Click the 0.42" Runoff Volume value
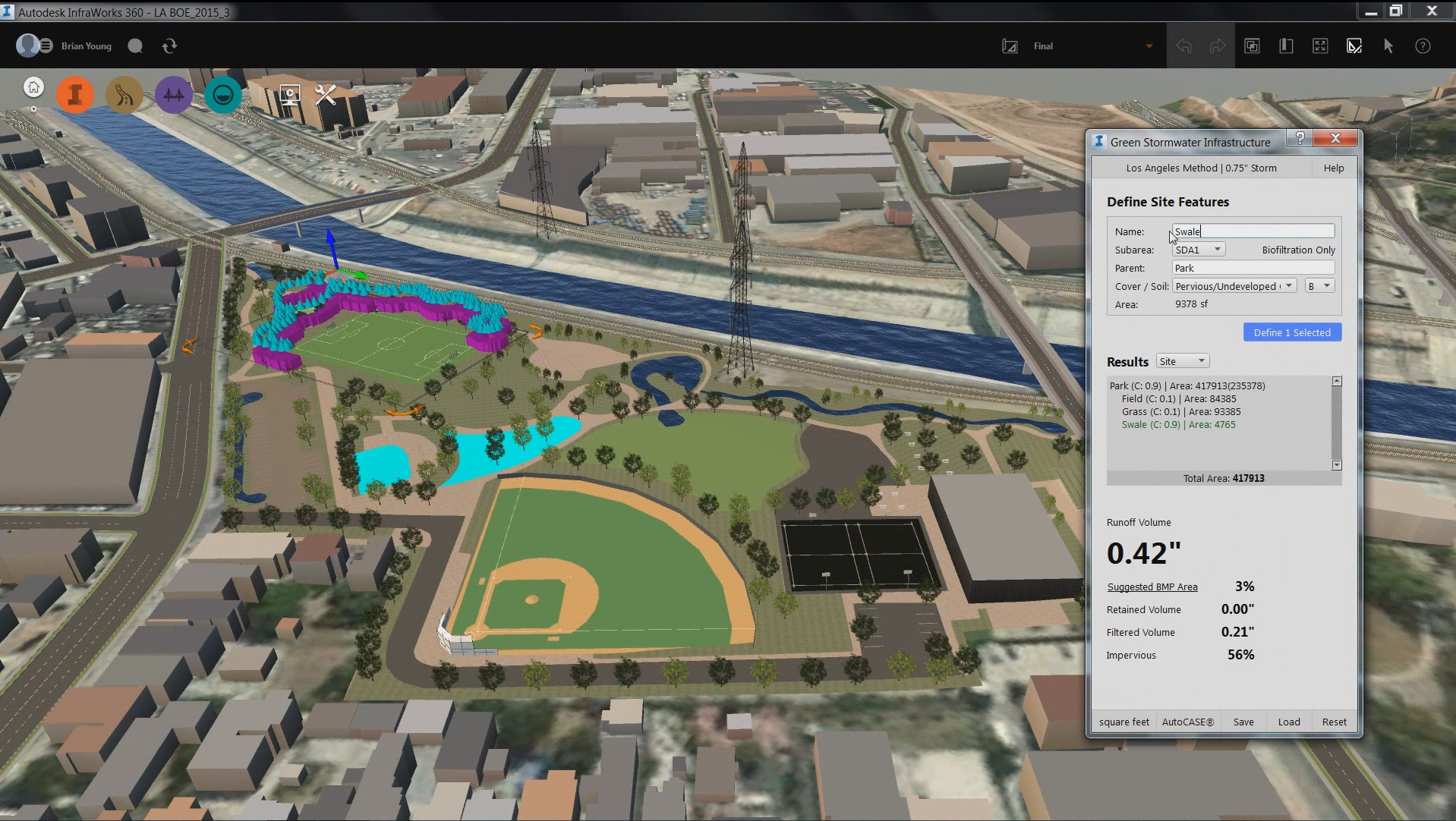The image size is (1456, 821). coord(1144,553)
